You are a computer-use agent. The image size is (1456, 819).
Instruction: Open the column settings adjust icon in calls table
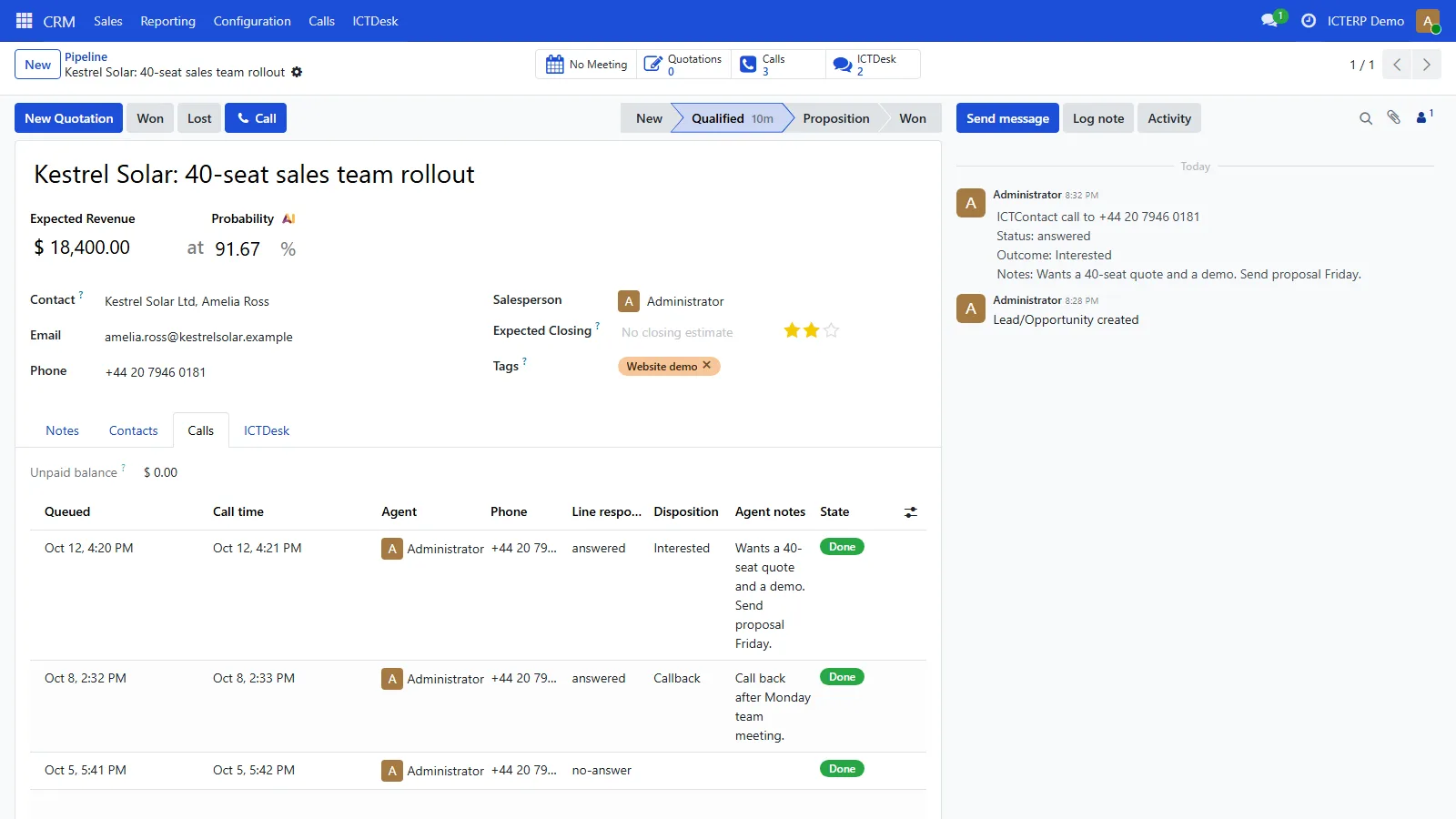click(x=911, y=512)
